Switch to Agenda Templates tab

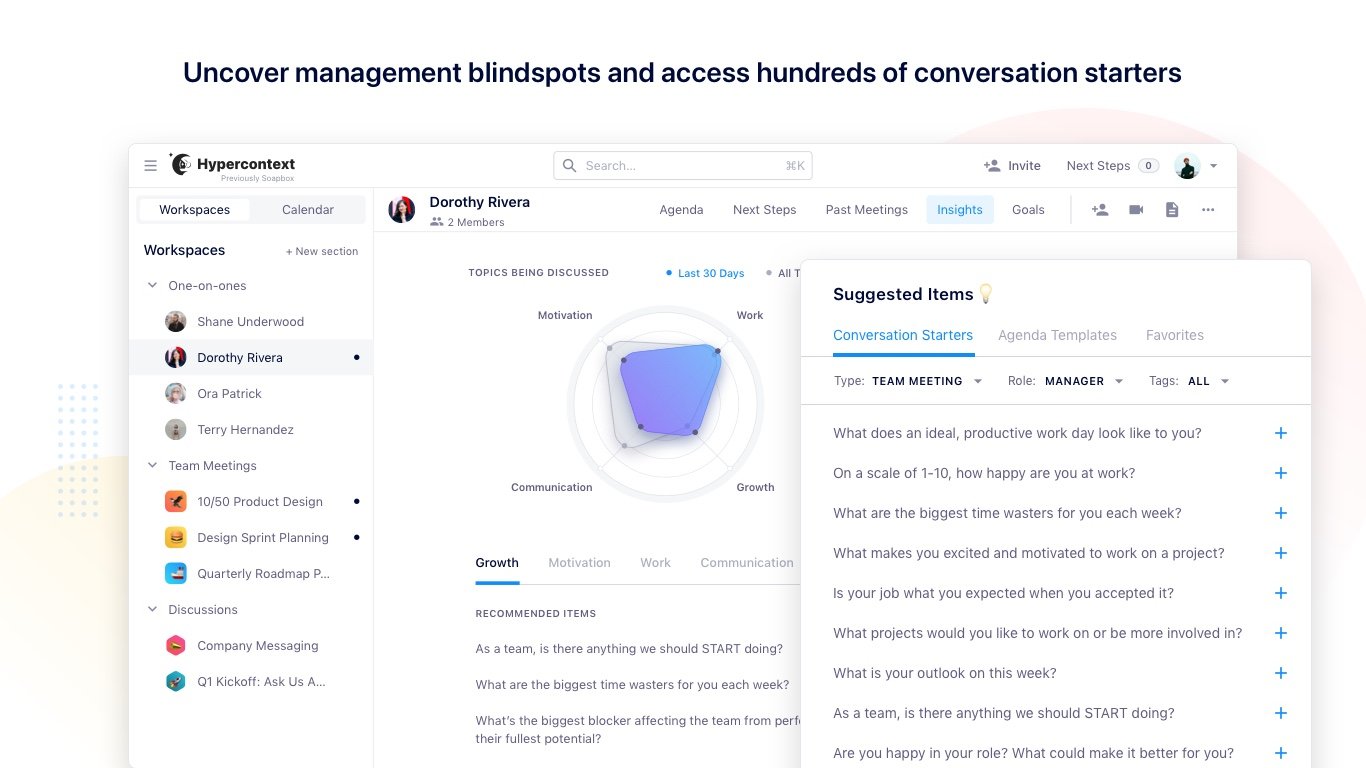tap(1057, 335)
